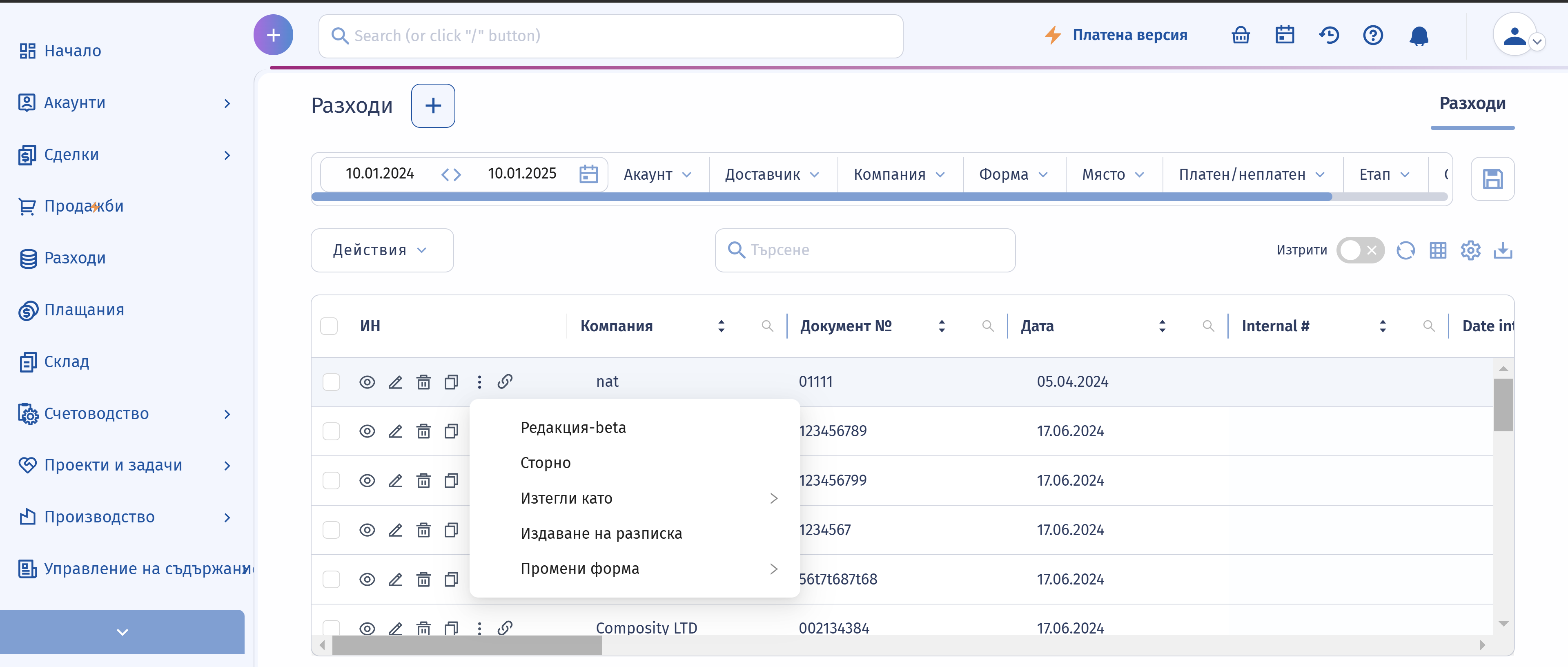Viewport: 1568px width, 667px height.
Task: Open link icon in the nat row
Action: pos(505,382)
